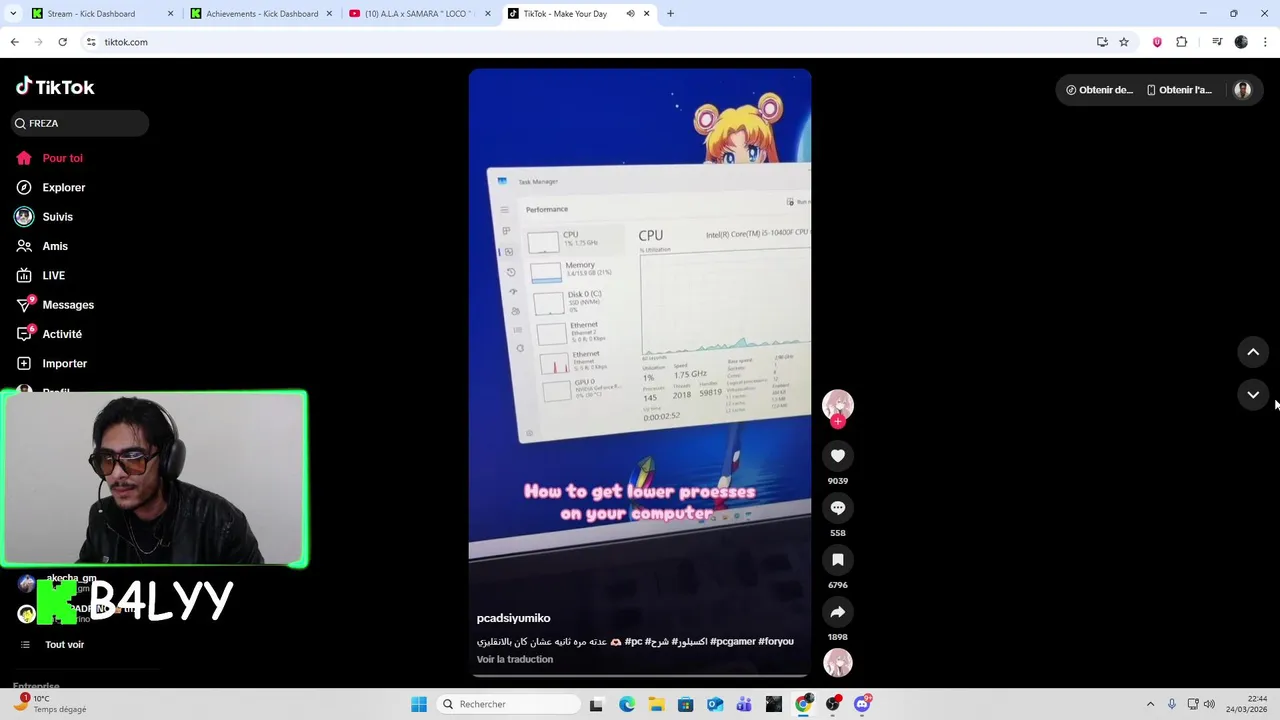This screenshot has width=1280, height=720.
Task: Click the Rechercher taskbar search
Action: 509,704
